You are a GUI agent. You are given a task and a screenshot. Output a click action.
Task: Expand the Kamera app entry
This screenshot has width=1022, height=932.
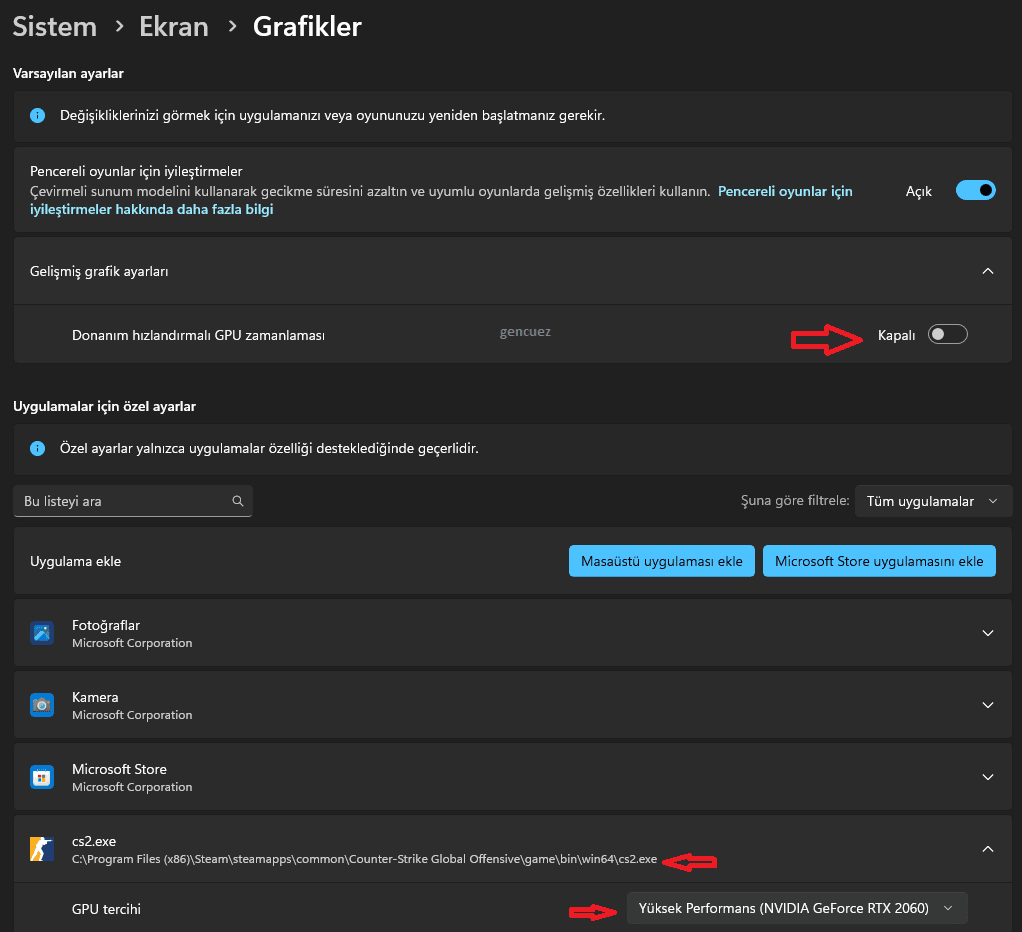(987, 705)
